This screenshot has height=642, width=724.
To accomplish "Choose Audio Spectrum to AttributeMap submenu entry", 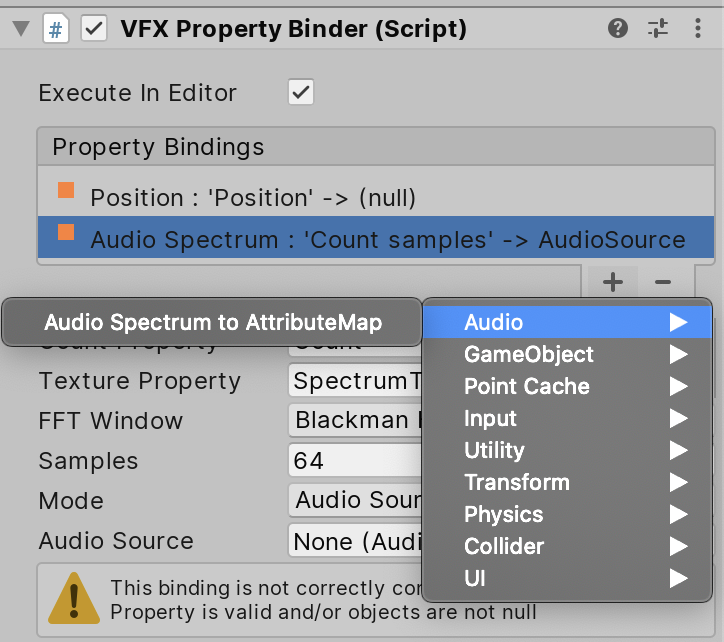I will click(212, 322).
